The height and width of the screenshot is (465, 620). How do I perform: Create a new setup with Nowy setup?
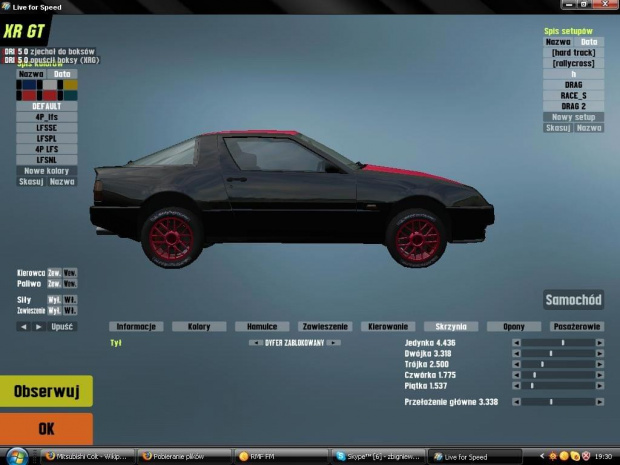[573, 117]
